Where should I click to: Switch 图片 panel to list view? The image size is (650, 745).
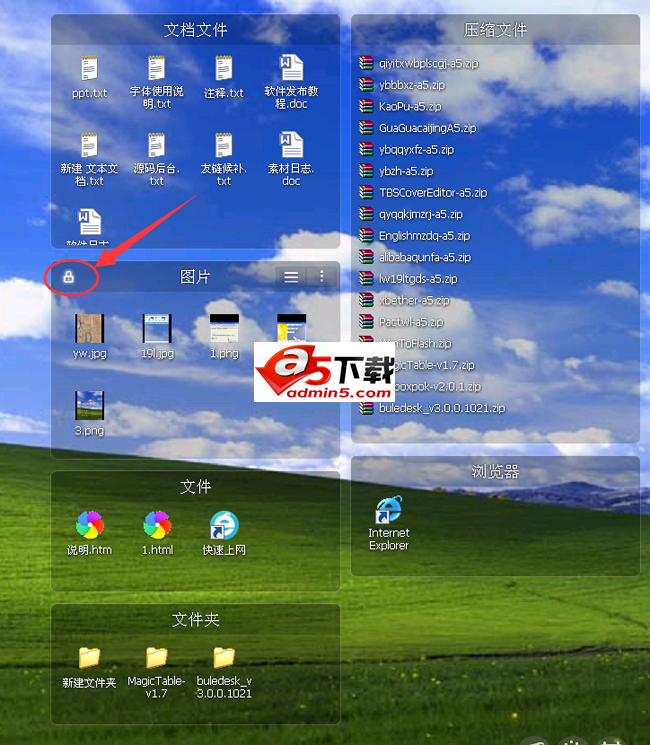[x=291, y=277]
